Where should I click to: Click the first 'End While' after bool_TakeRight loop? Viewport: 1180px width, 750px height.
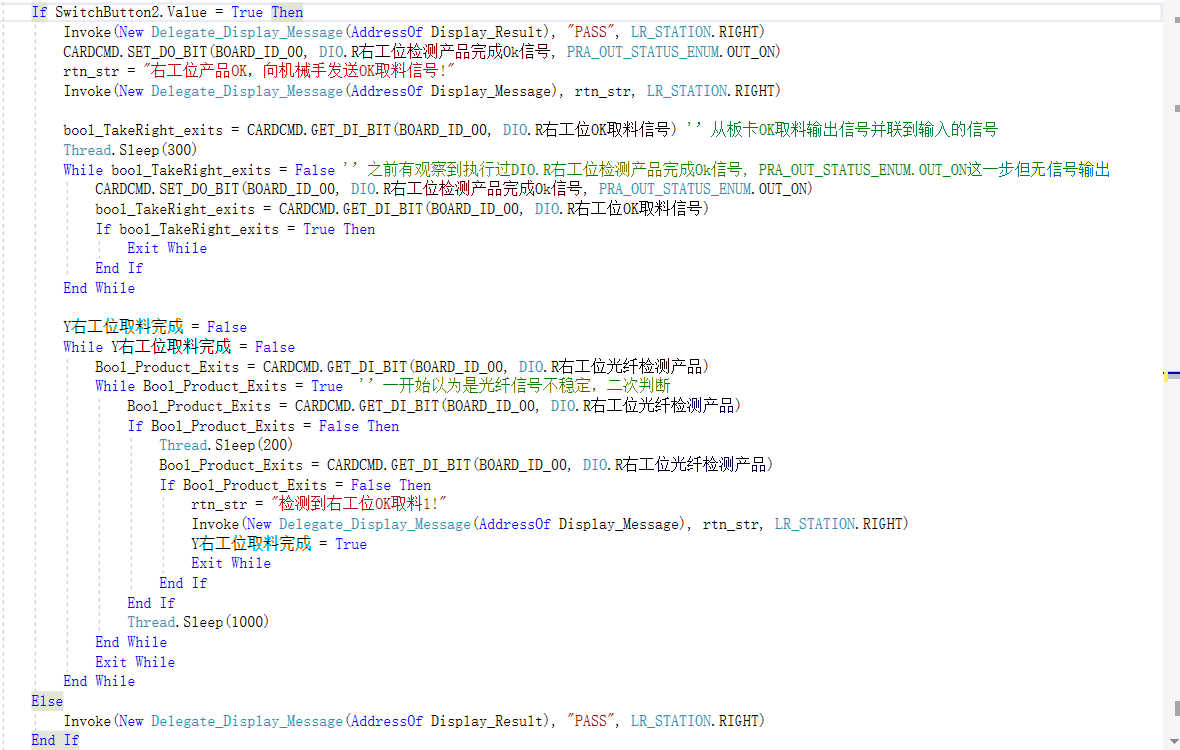(x=99, y=287)
